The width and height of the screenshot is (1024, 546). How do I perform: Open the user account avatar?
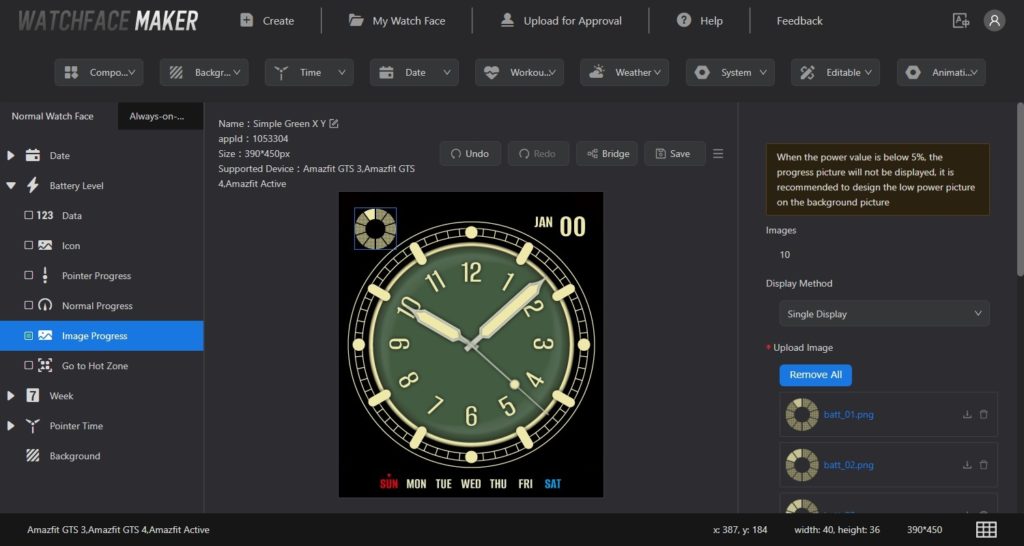(994, 20)
